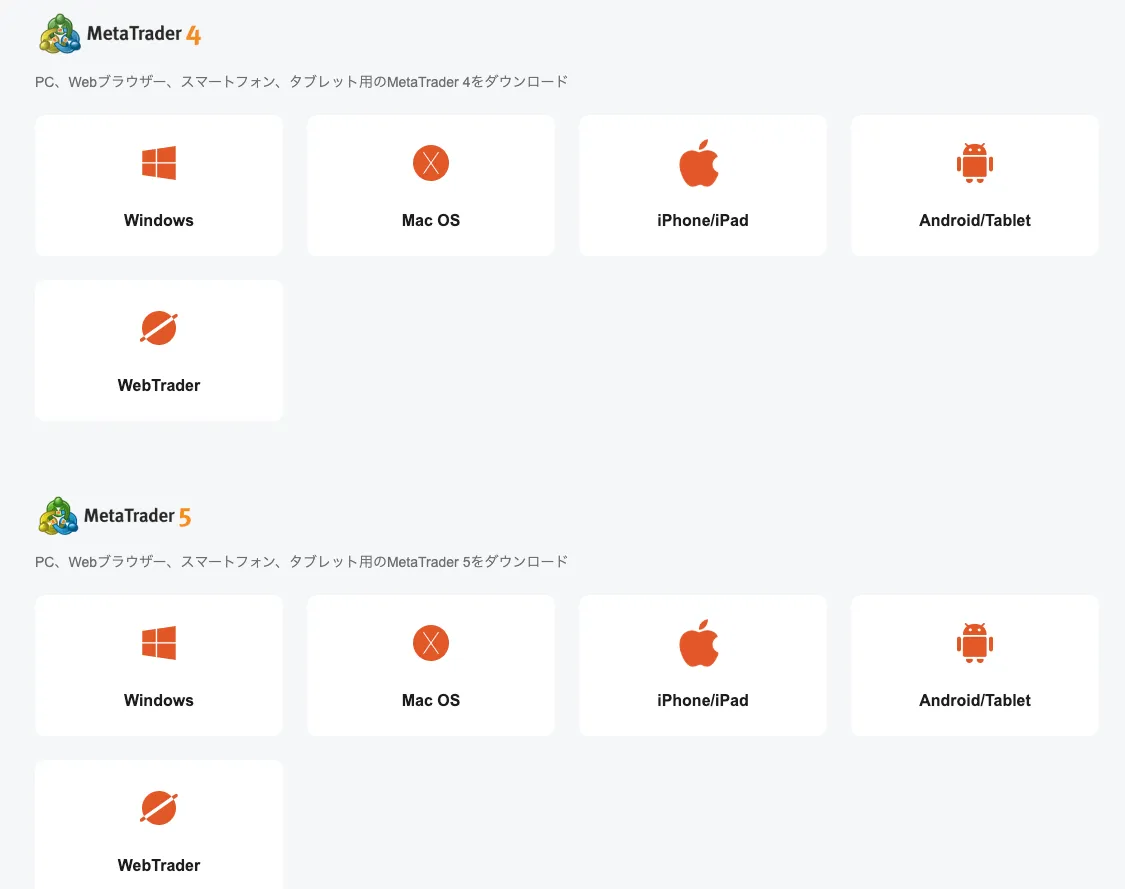
Task: Select iPhone/iPad label under MetaTrader 4
Action: pos(702,220)
